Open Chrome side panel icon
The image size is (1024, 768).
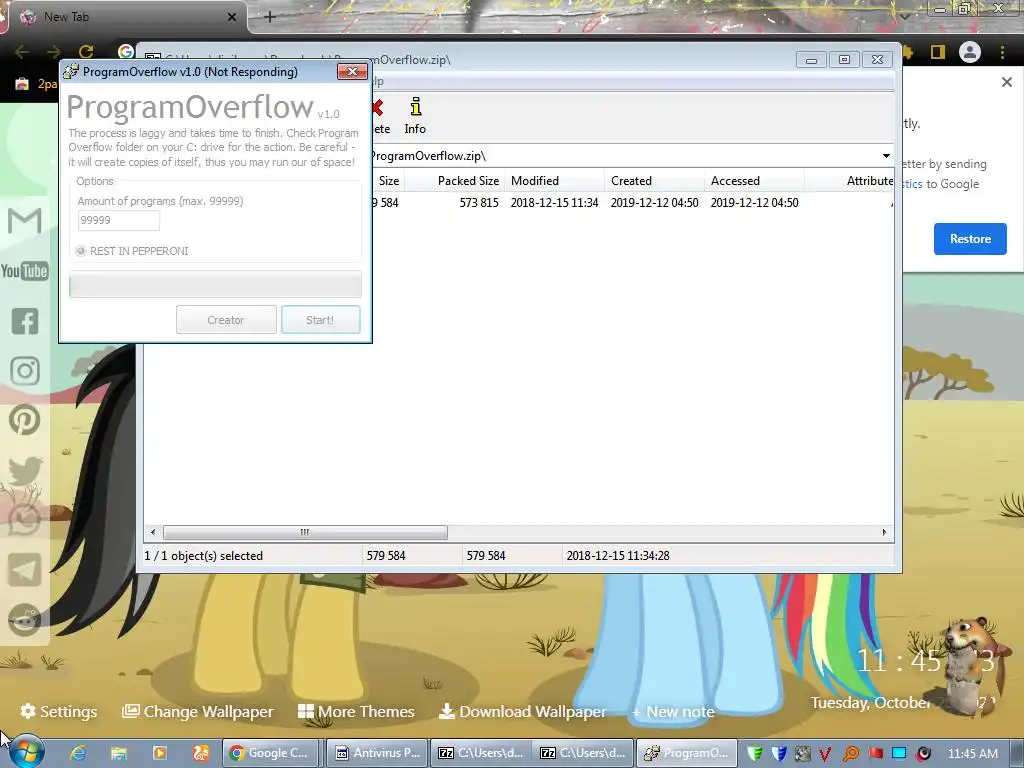click(x=938, y=52)
